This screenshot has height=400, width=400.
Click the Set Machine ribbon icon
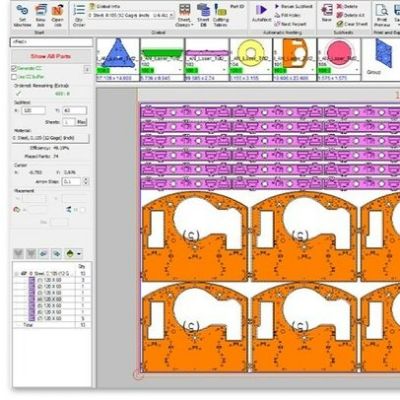22,16
